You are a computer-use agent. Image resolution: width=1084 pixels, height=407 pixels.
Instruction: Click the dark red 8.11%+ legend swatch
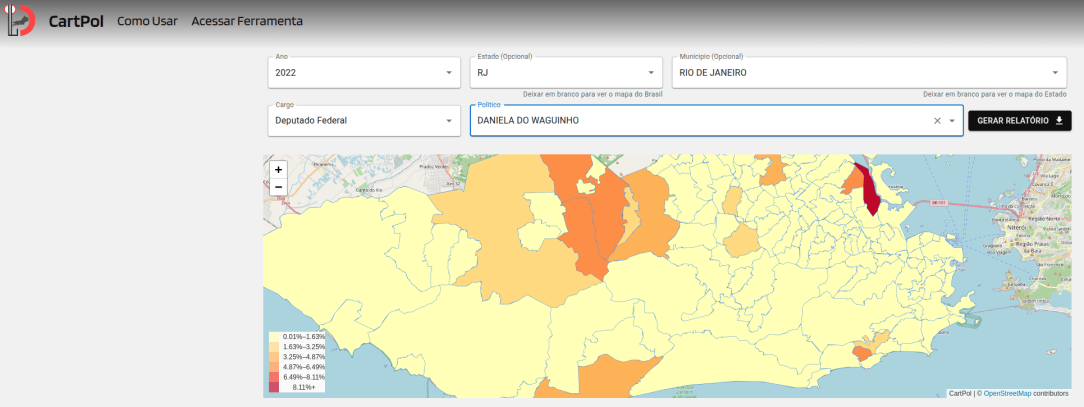tap(274, 387)
